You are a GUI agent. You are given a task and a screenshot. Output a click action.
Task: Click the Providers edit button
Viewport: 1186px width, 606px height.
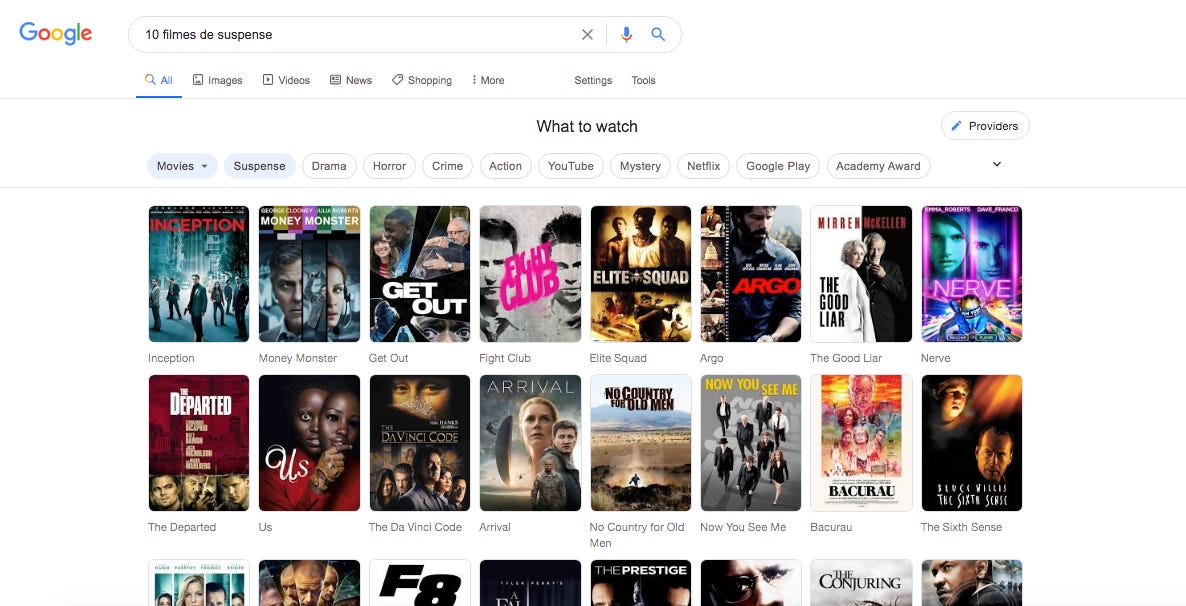pos(985,126)
